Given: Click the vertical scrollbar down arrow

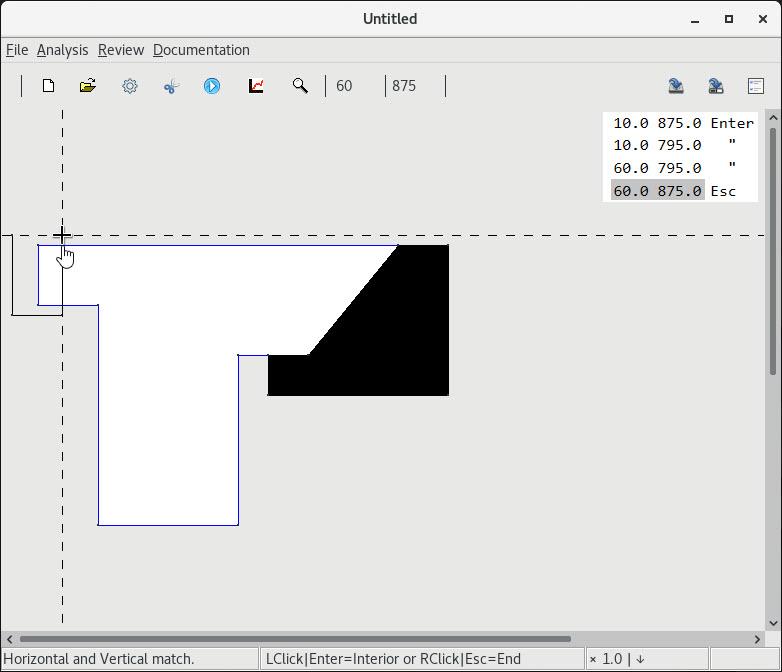Looking at the screenshot, I should click(772, 623).
